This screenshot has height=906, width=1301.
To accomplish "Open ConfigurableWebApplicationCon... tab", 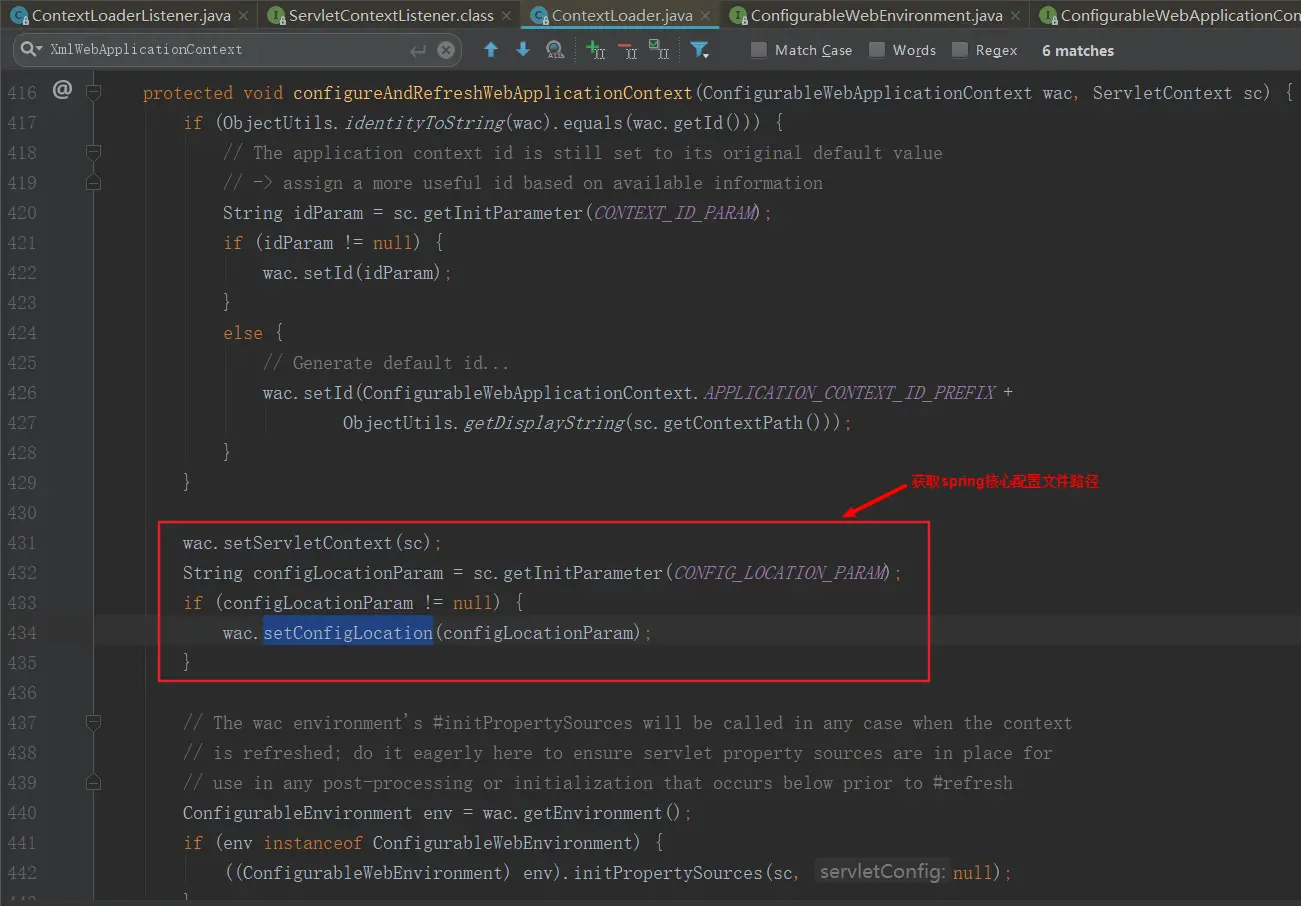I will click(1180, 16).
